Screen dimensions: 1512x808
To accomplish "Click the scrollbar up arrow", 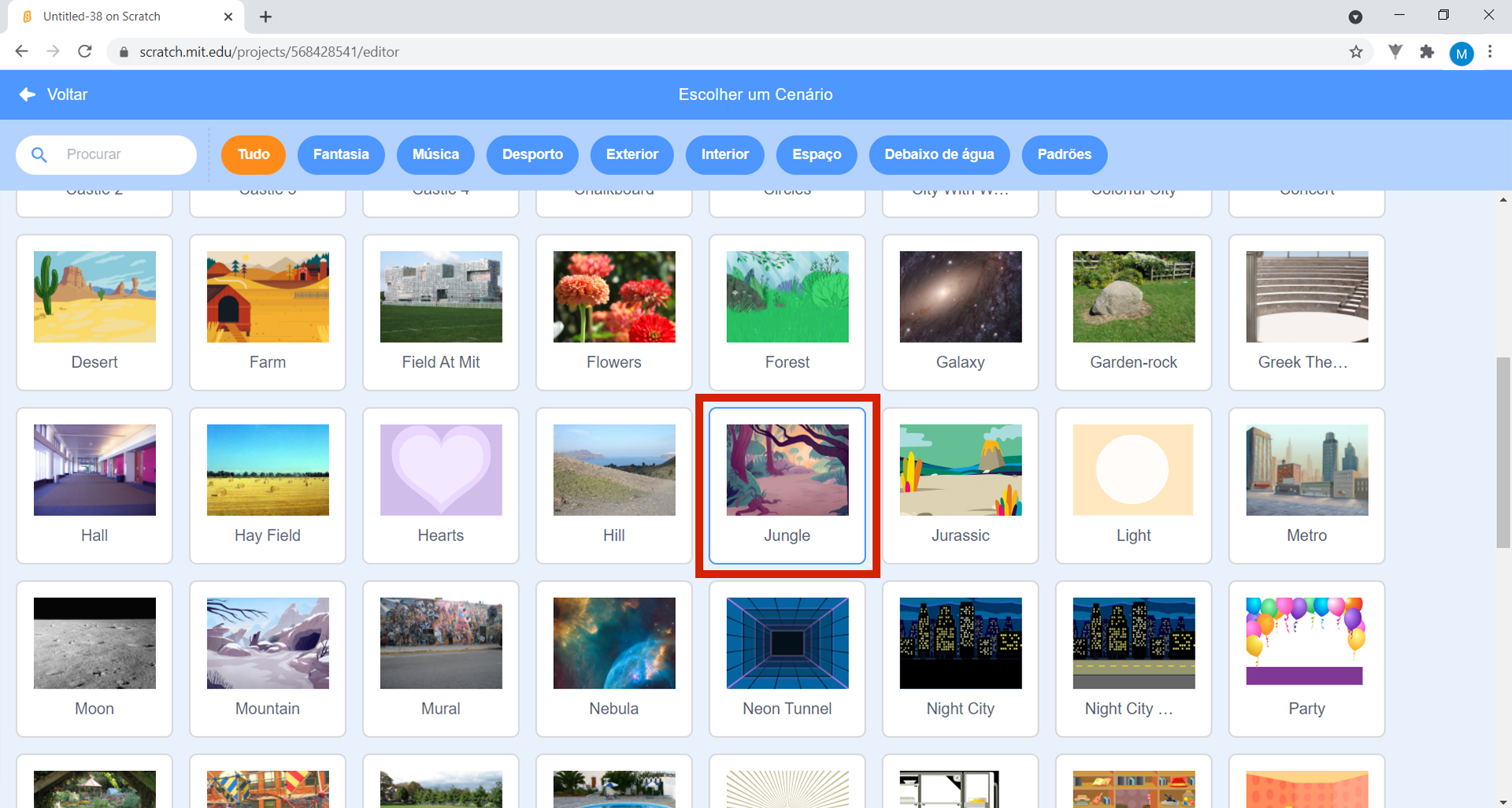I will coord(1503,199).
